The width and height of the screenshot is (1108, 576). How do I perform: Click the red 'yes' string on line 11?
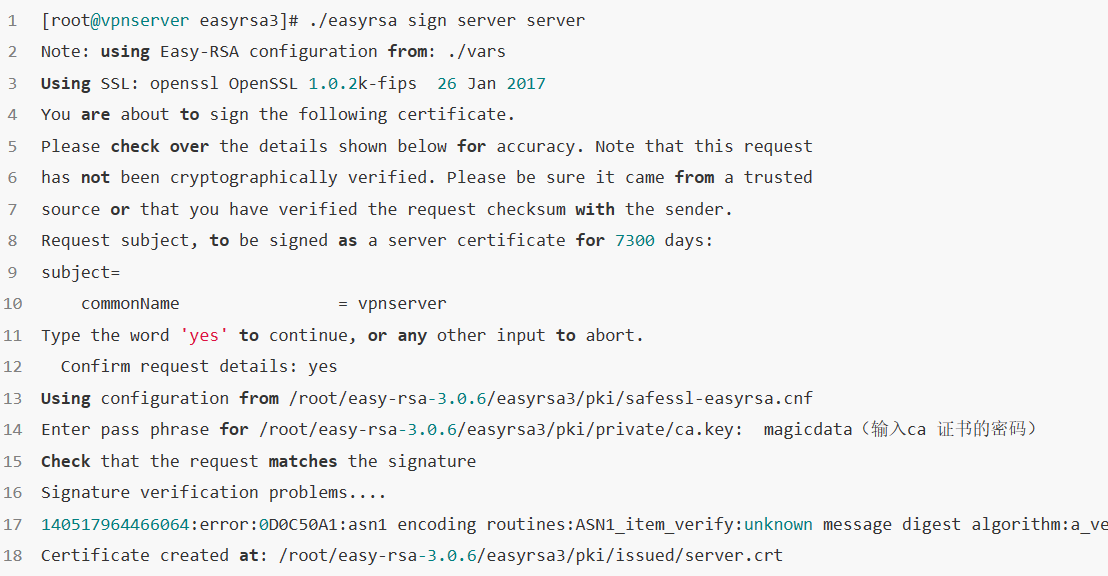coord(204,335)
